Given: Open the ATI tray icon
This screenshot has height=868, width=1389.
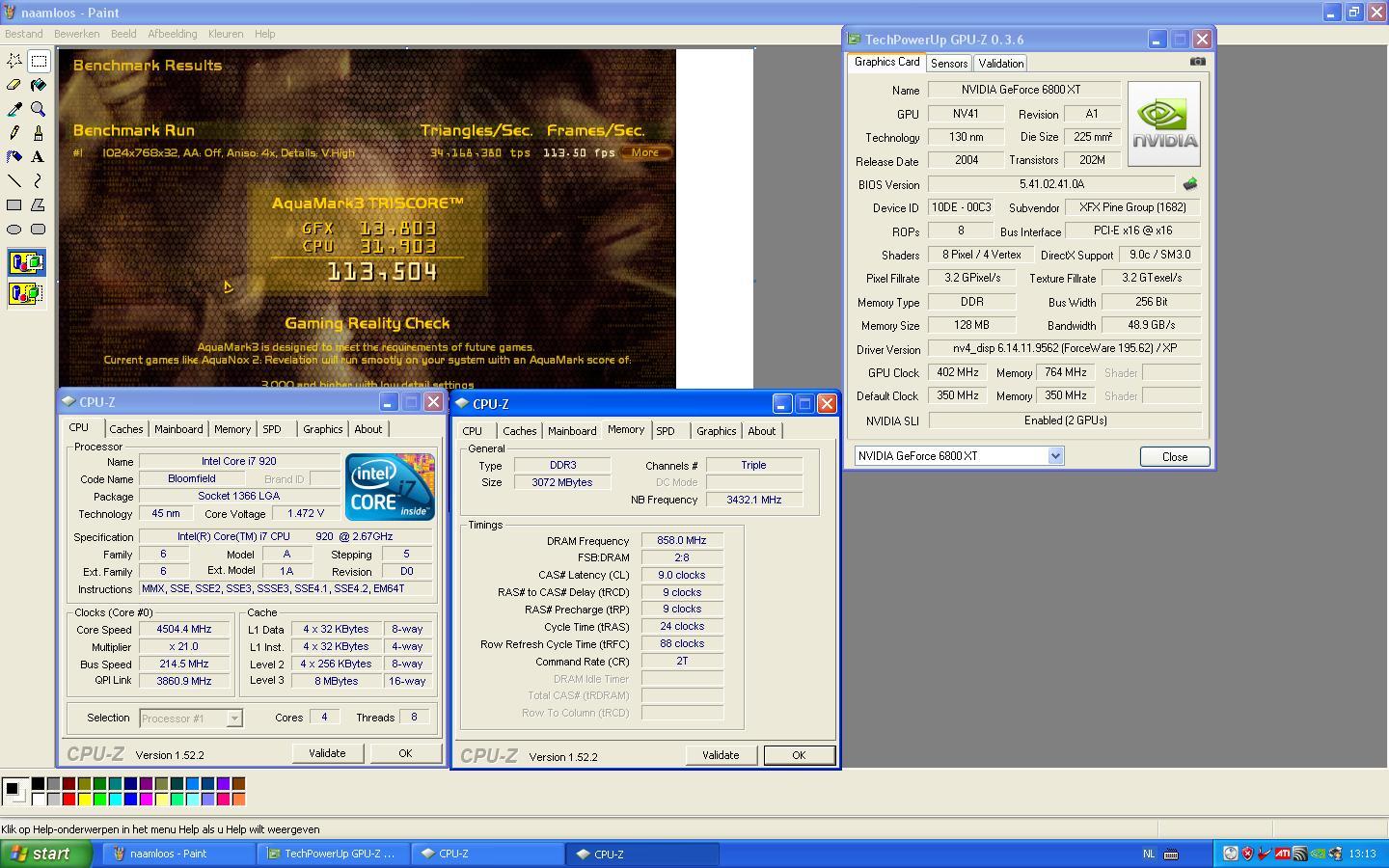Looking at the screenshot, I should 1282,854.
